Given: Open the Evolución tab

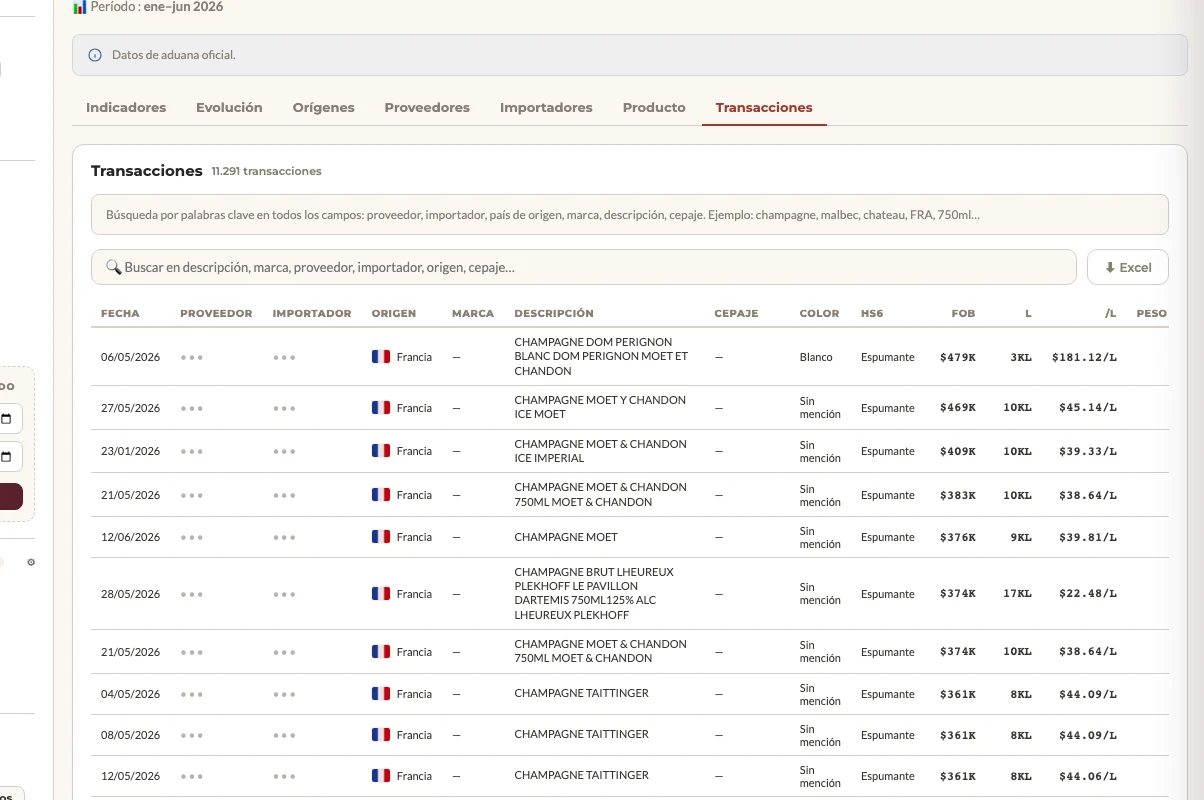Looking at the screenshot, I should click(229, 107).
